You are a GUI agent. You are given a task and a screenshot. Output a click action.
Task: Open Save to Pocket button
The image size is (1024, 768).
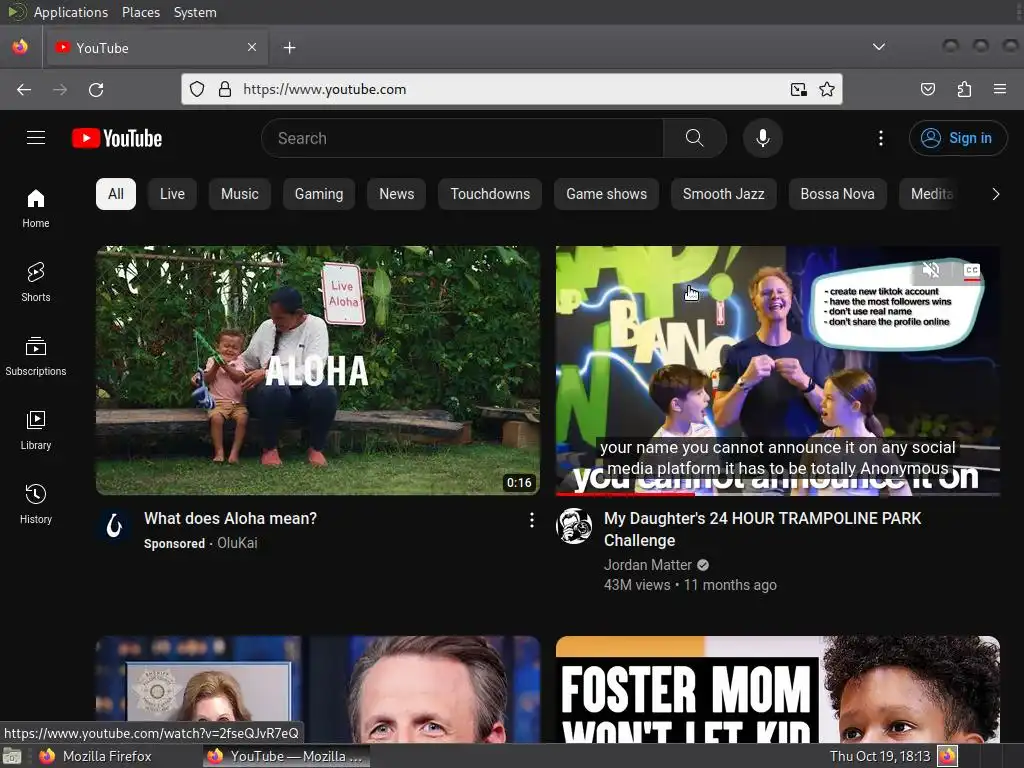(x=927, y=89)
